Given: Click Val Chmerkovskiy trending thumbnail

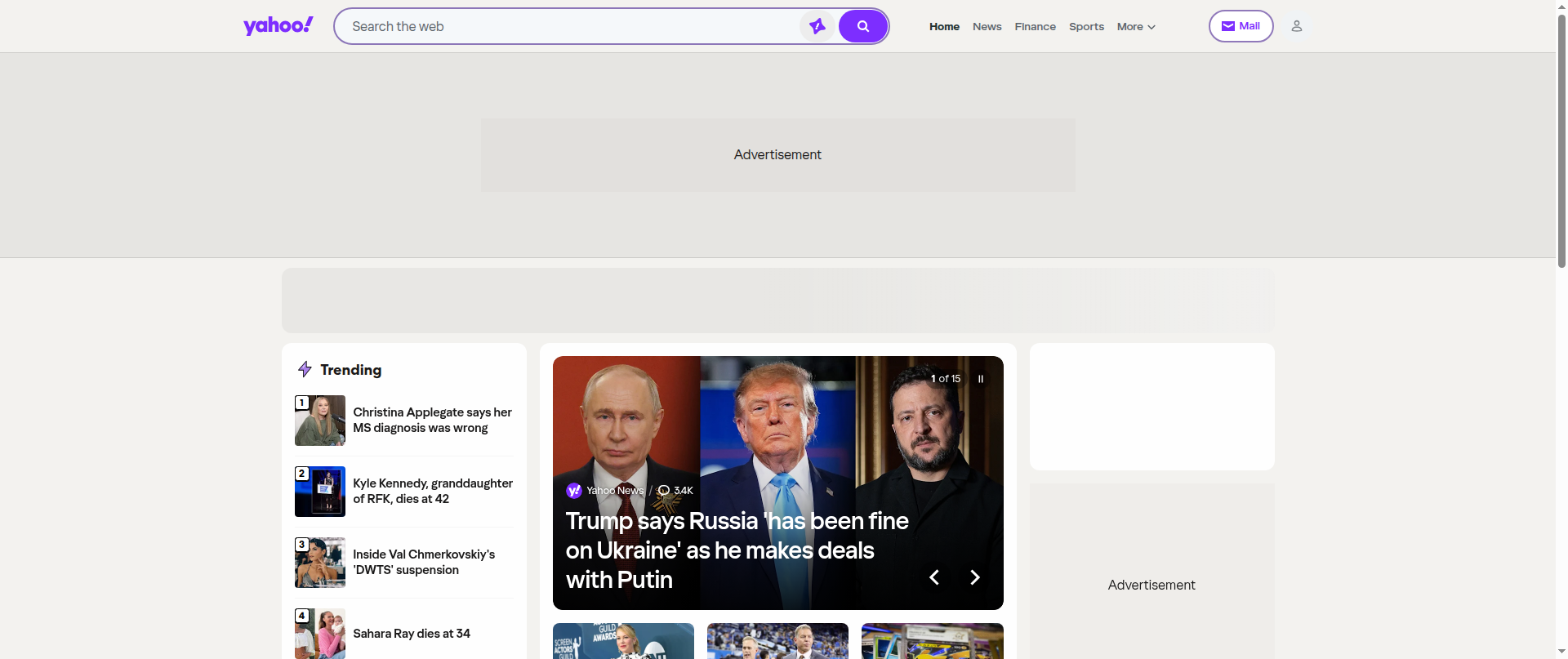Looking at the screenshot, I should point(320,563).
